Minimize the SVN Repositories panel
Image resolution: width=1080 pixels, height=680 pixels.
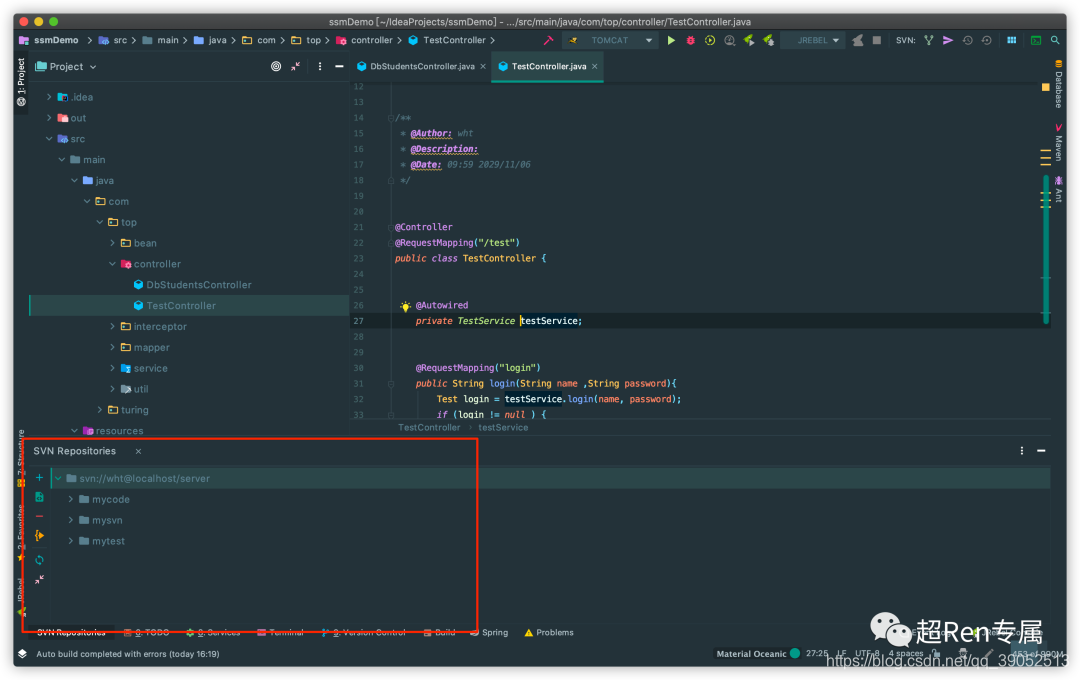(1041, 451)
